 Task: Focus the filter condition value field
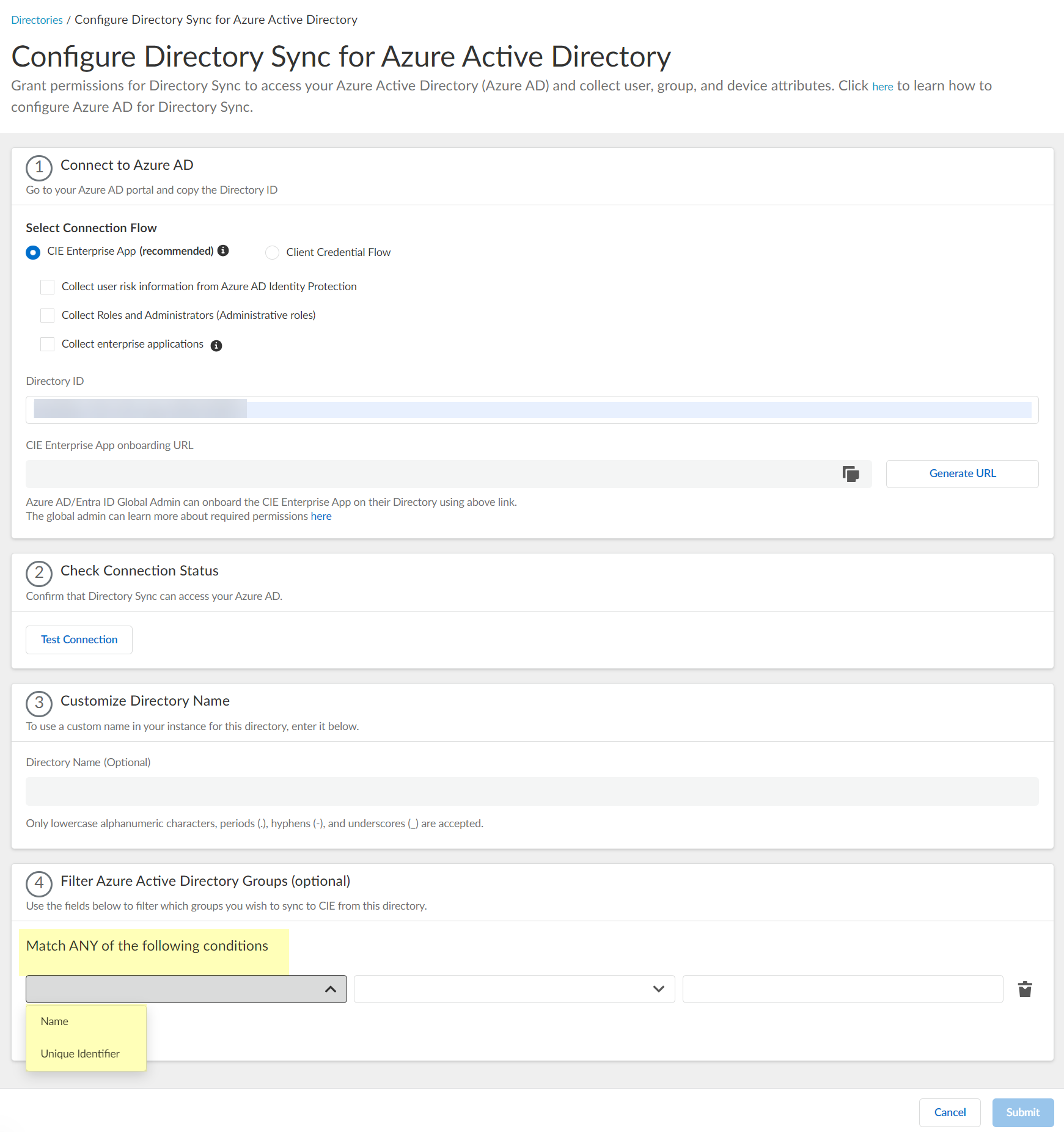pyautogui.click(x=843, y=989)
